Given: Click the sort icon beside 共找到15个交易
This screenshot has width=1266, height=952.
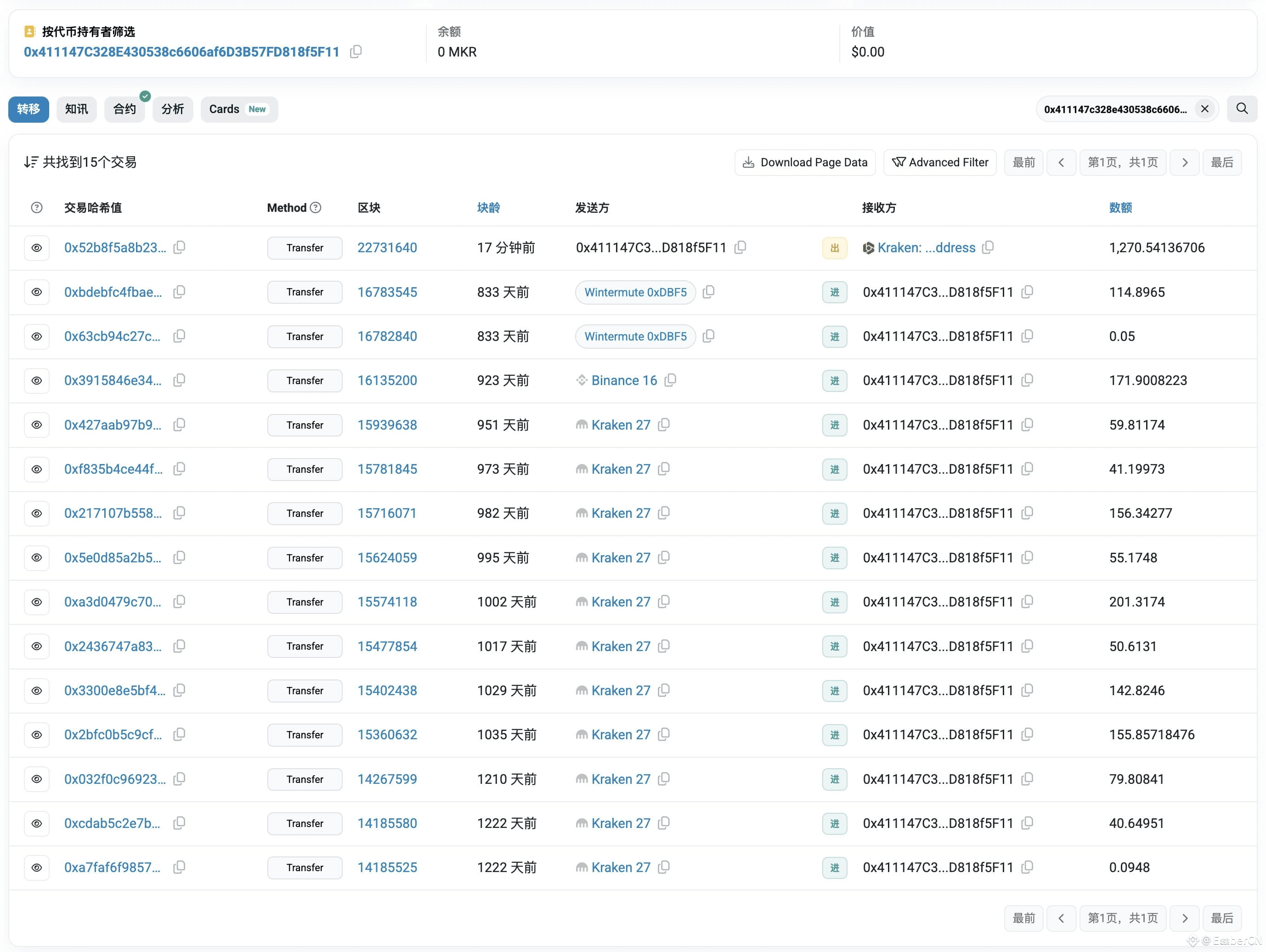Looking at the screenshot, I should point(31,162).
